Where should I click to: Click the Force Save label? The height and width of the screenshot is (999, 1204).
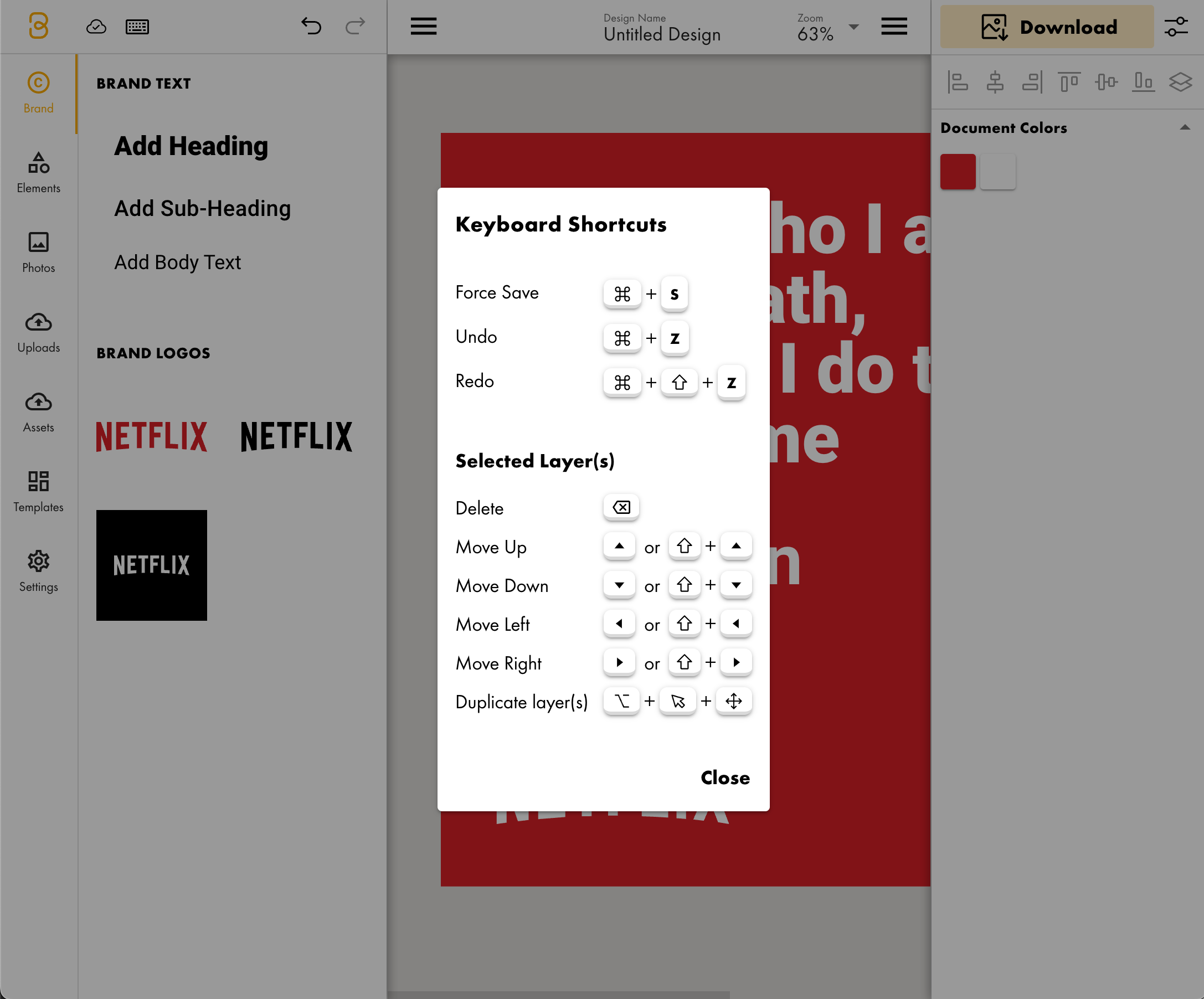[x=497, y=292]
